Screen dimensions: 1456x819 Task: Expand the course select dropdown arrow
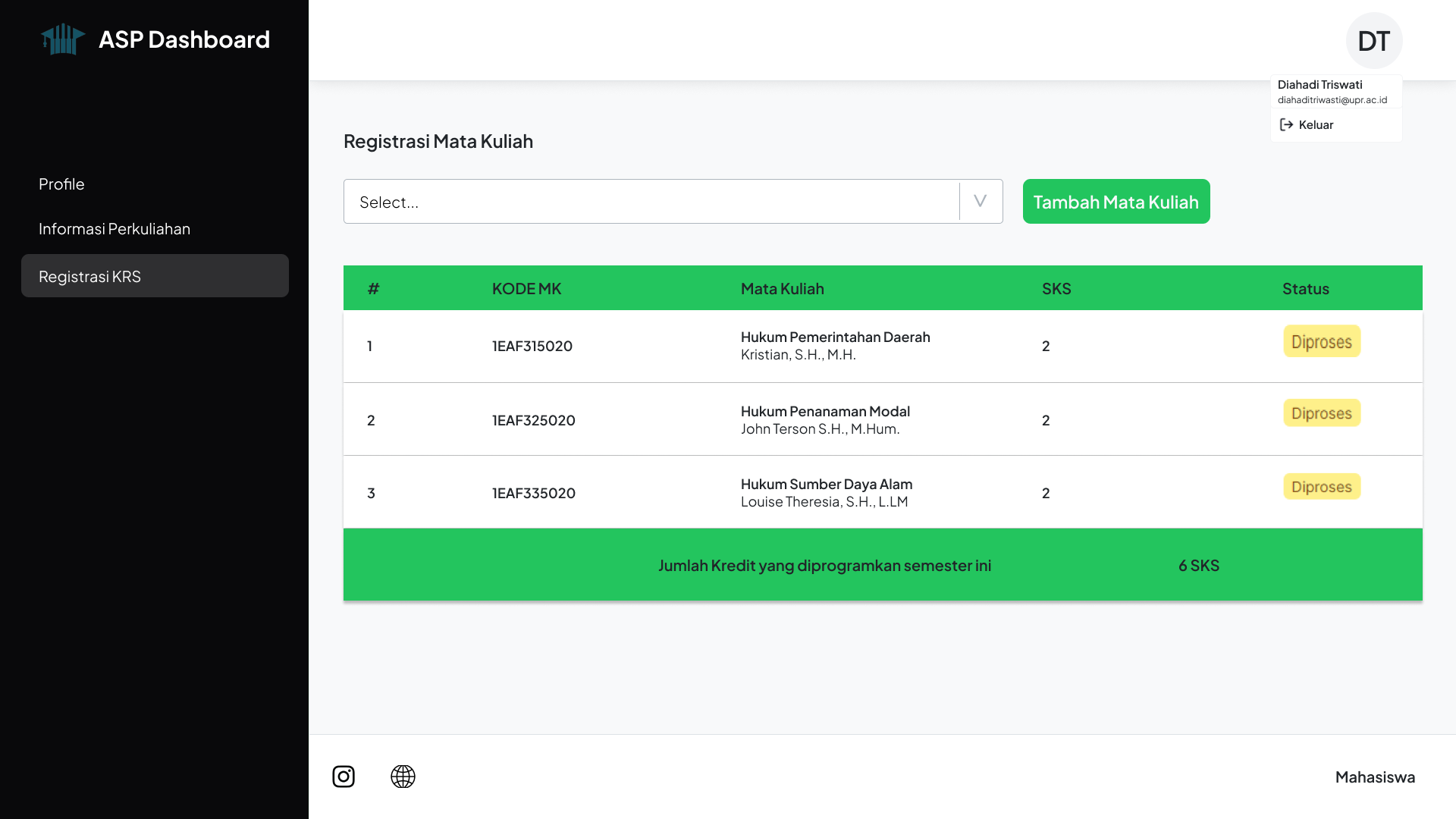[980, 202]
